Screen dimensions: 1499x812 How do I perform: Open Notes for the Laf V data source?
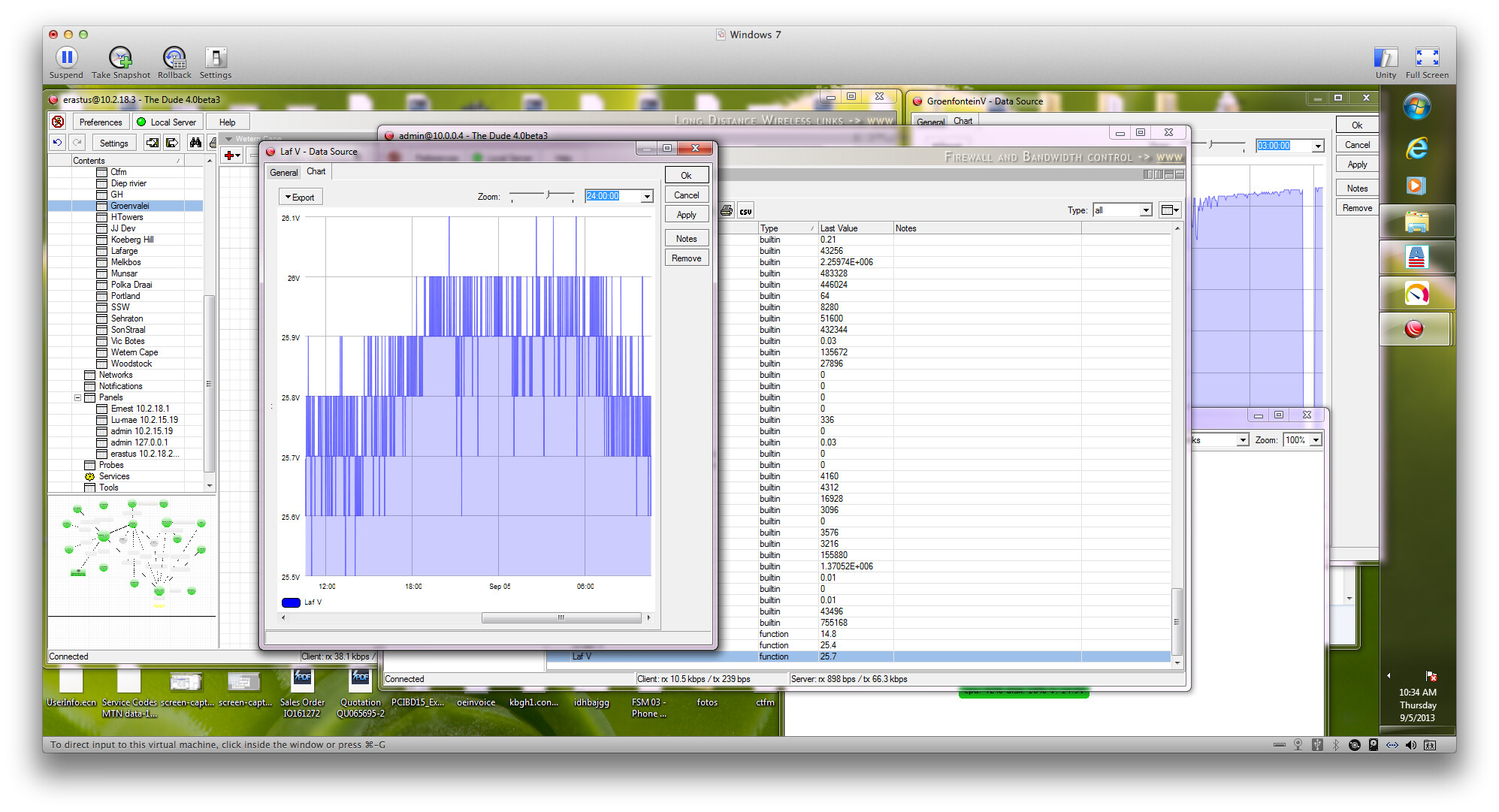[x=686, y=238]
